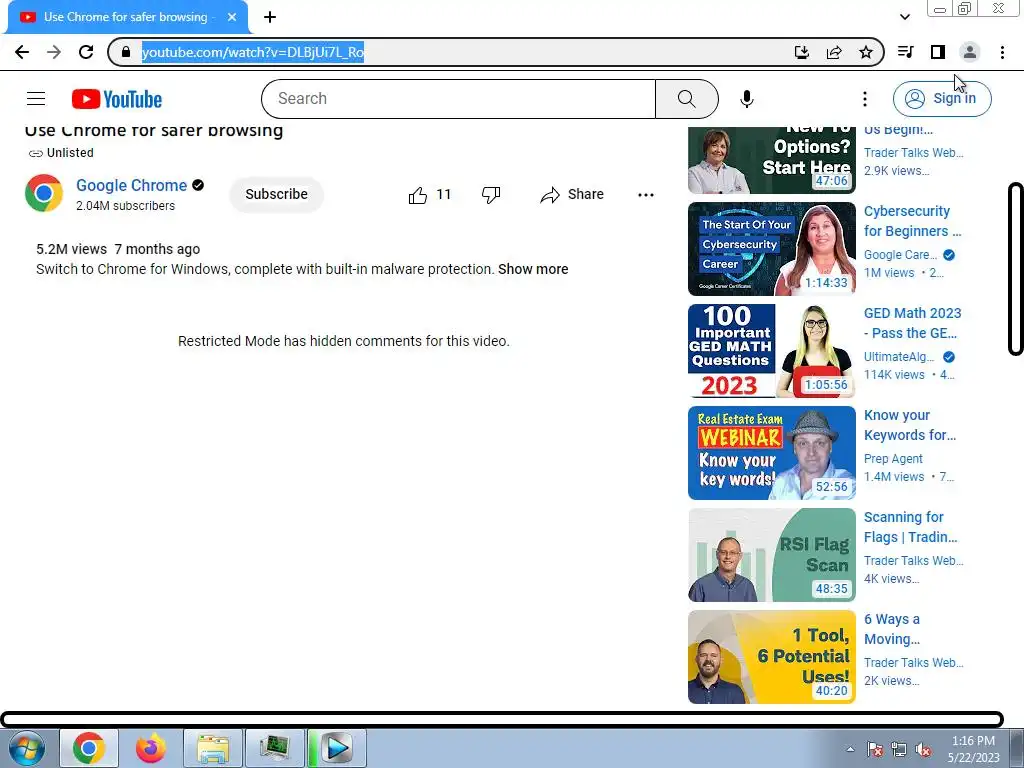Open the Prep Agent channel name
The width and height of the screenshot is (1024, 768).
point(893,458)
